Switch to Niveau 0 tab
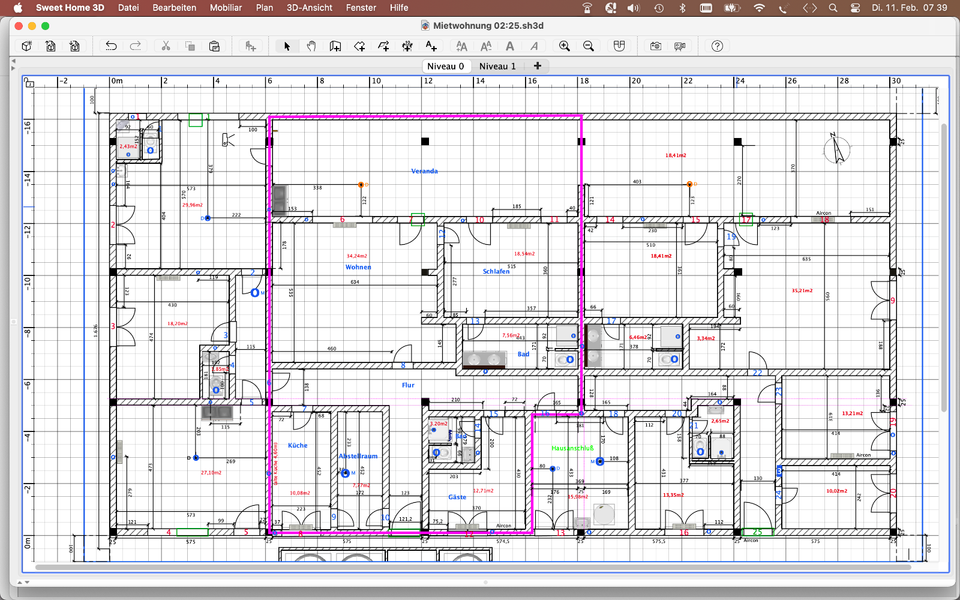 (446, 66)
